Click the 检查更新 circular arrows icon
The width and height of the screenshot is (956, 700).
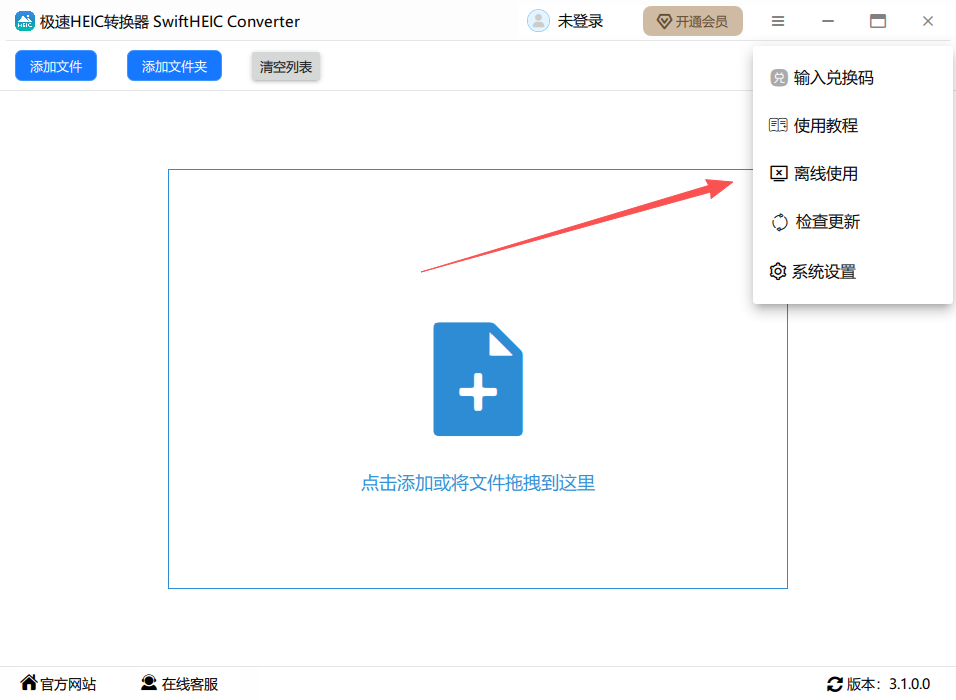tap(779, 222)
